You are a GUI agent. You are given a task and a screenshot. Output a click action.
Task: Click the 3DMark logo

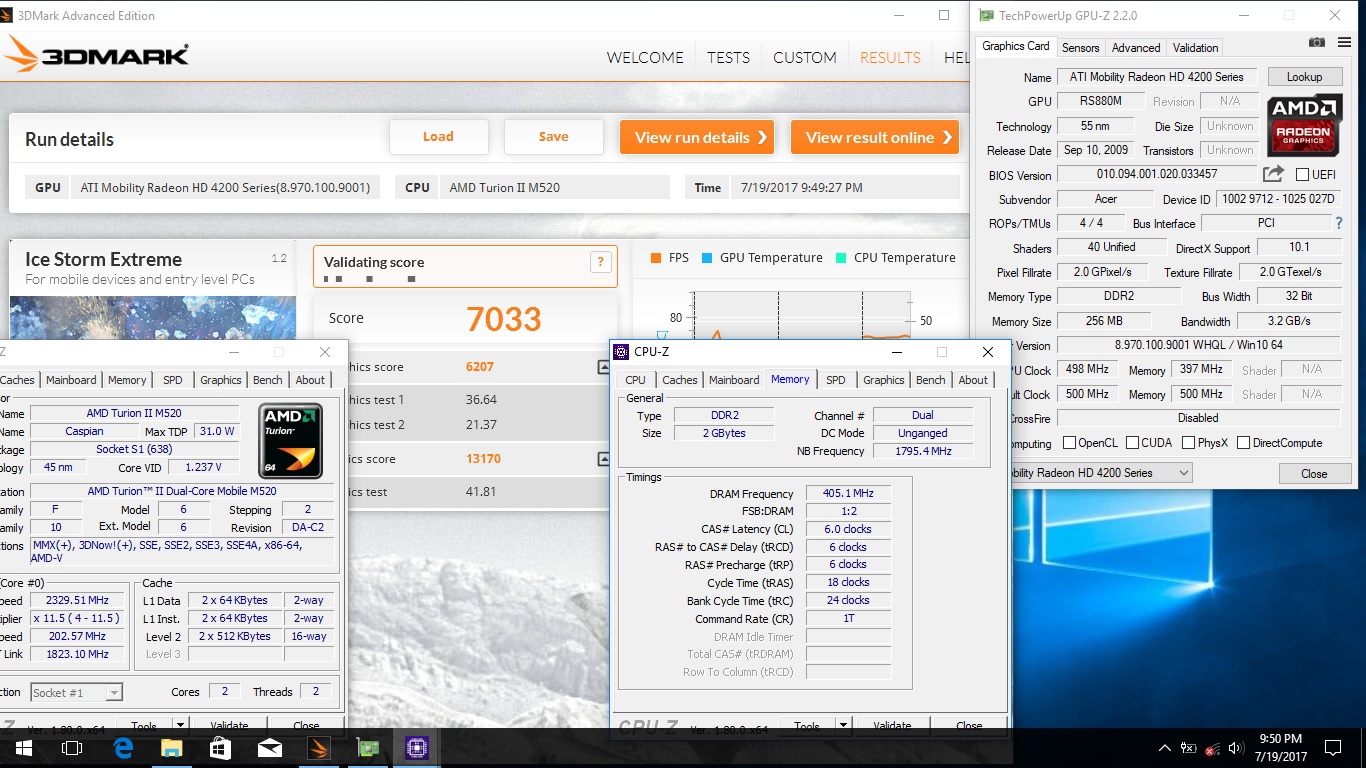point(97,53)
